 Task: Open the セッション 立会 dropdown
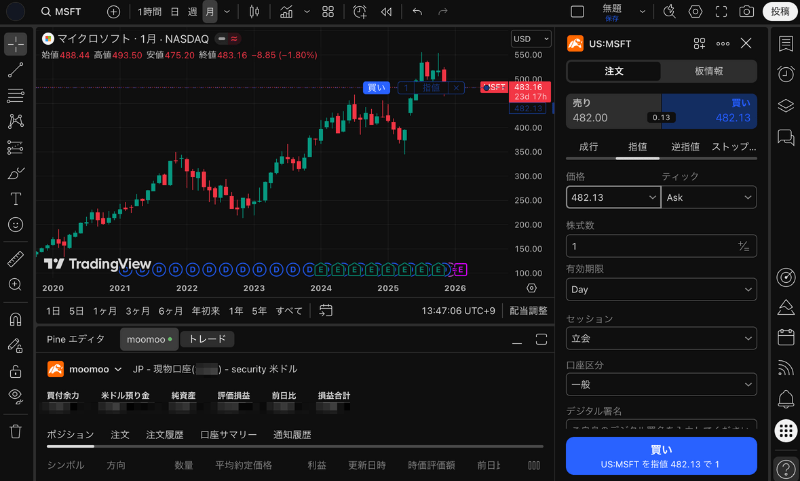pos(661,338)
